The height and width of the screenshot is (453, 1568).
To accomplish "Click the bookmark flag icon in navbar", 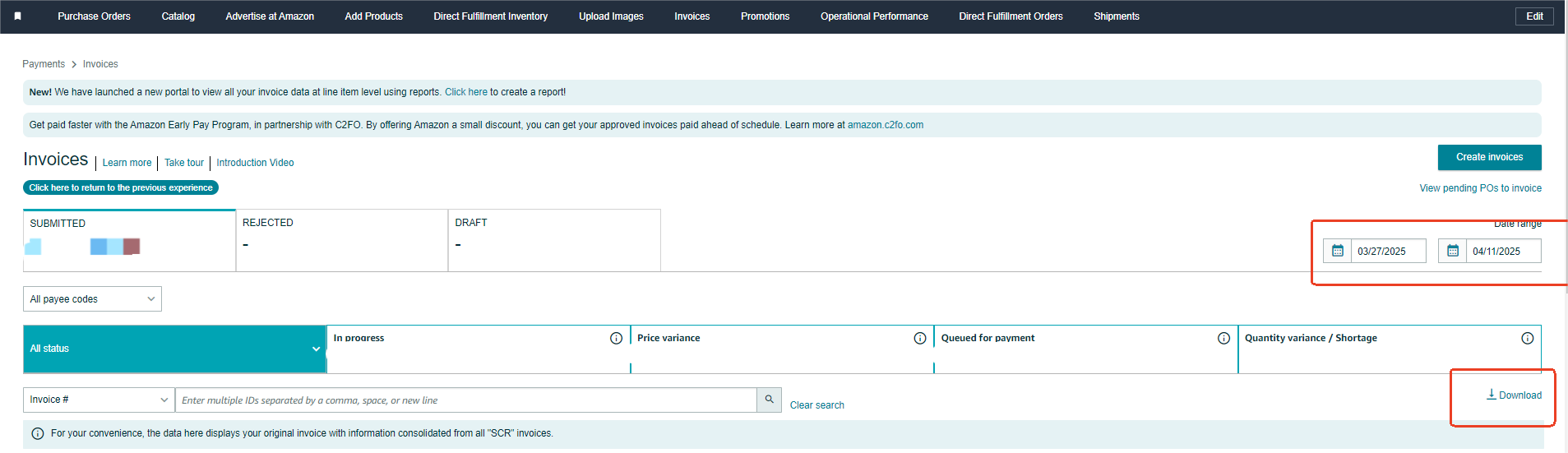I will click(17, 16).
